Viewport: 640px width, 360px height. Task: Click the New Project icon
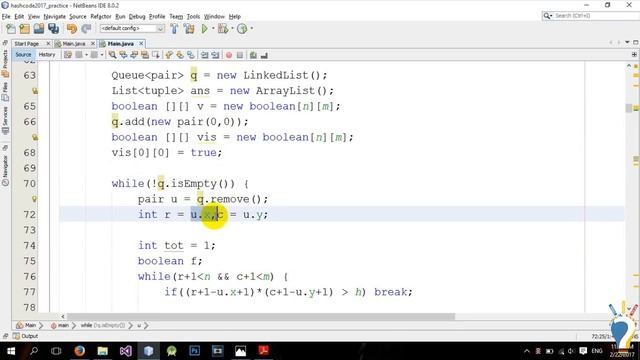24,29
